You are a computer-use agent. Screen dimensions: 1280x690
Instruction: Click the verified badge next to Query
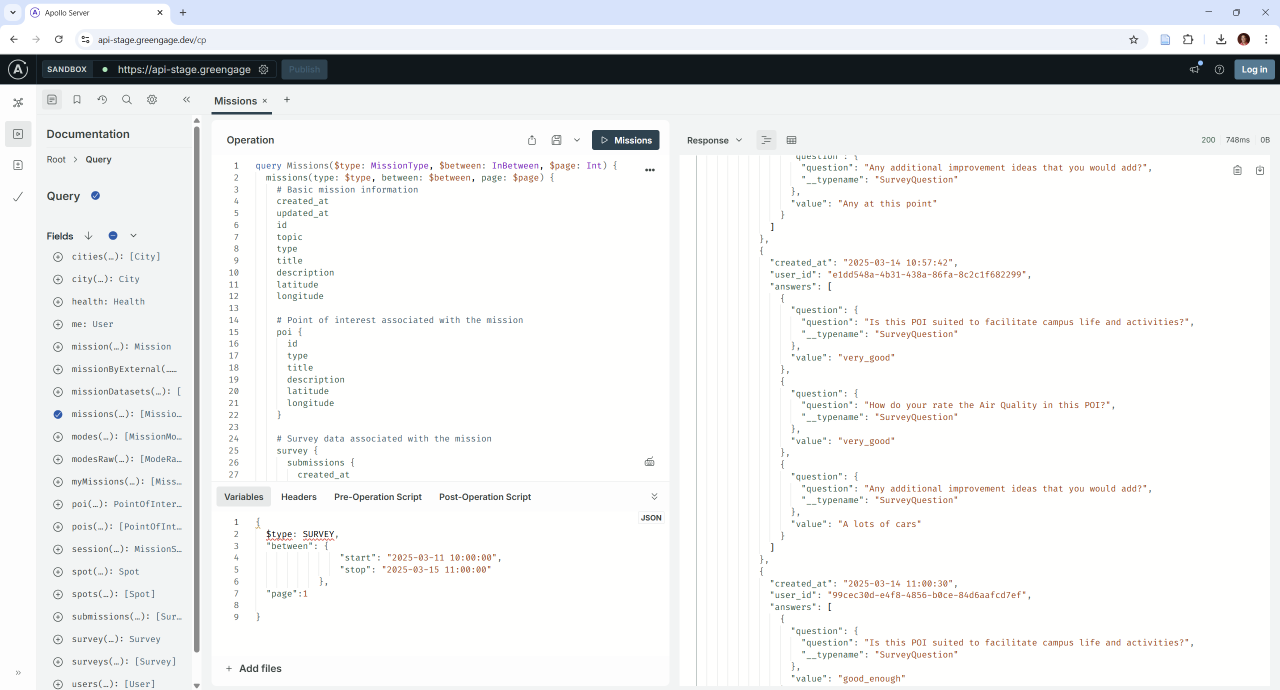coord(95,196)
